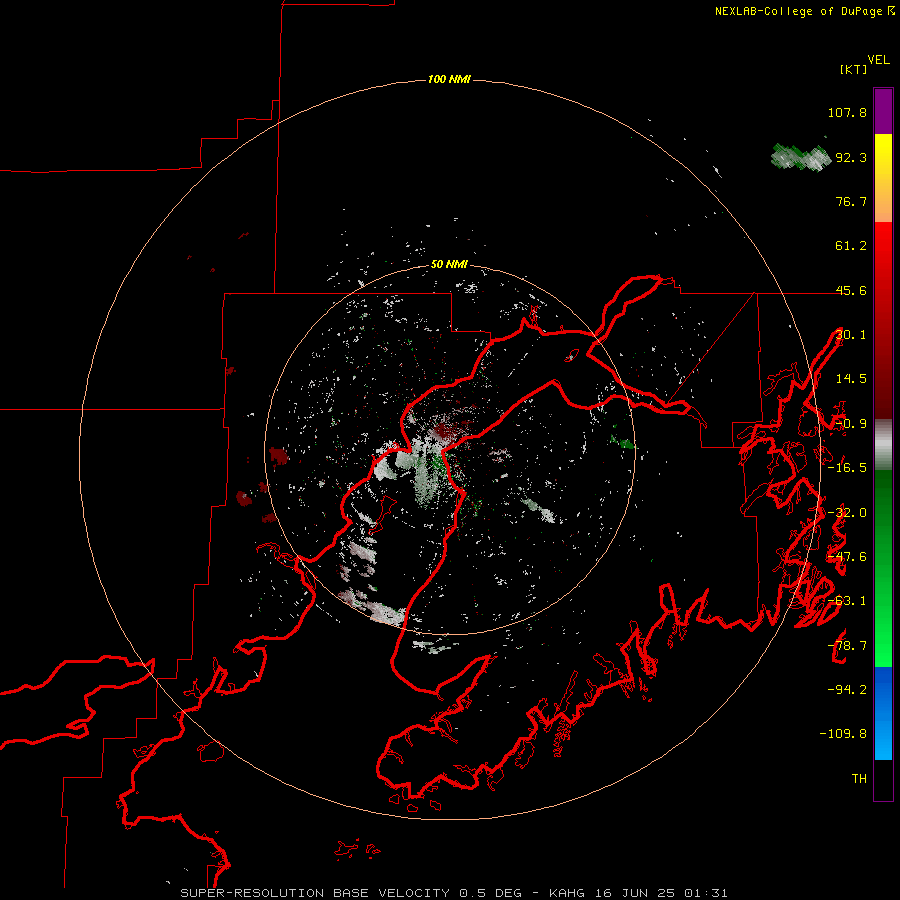Select the -78.7 legend value
The image size is (900, 900).
847,646
